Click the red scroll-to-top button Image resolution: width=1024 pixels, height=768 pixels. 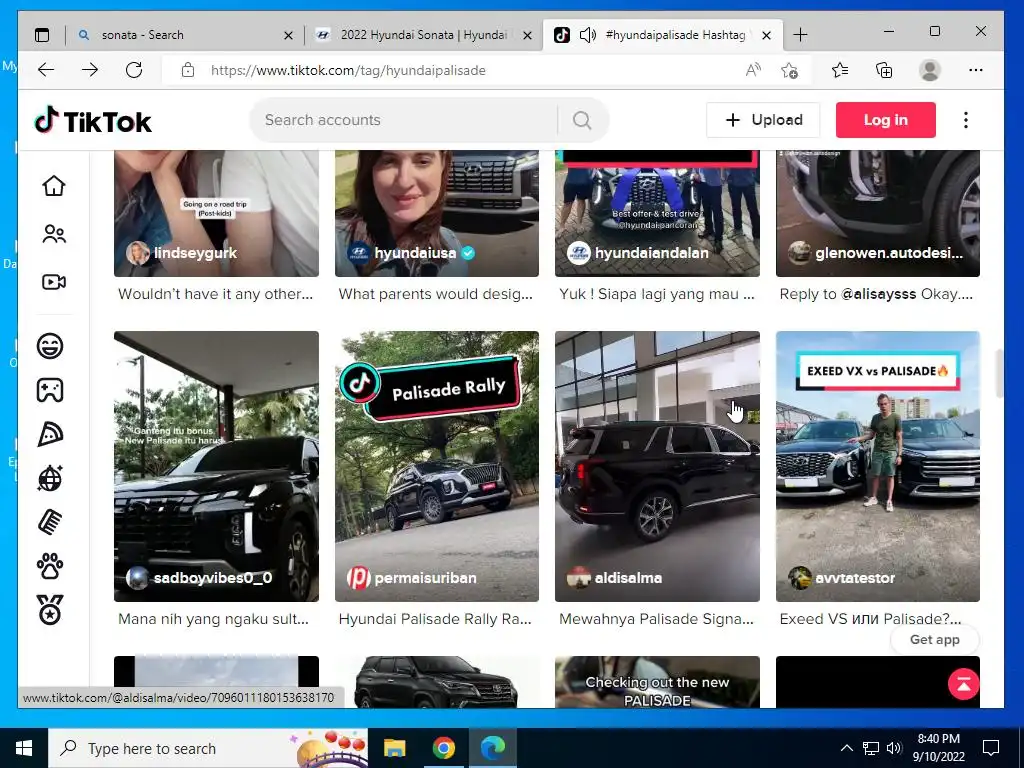pyautogui.click(x=963, y=684)
